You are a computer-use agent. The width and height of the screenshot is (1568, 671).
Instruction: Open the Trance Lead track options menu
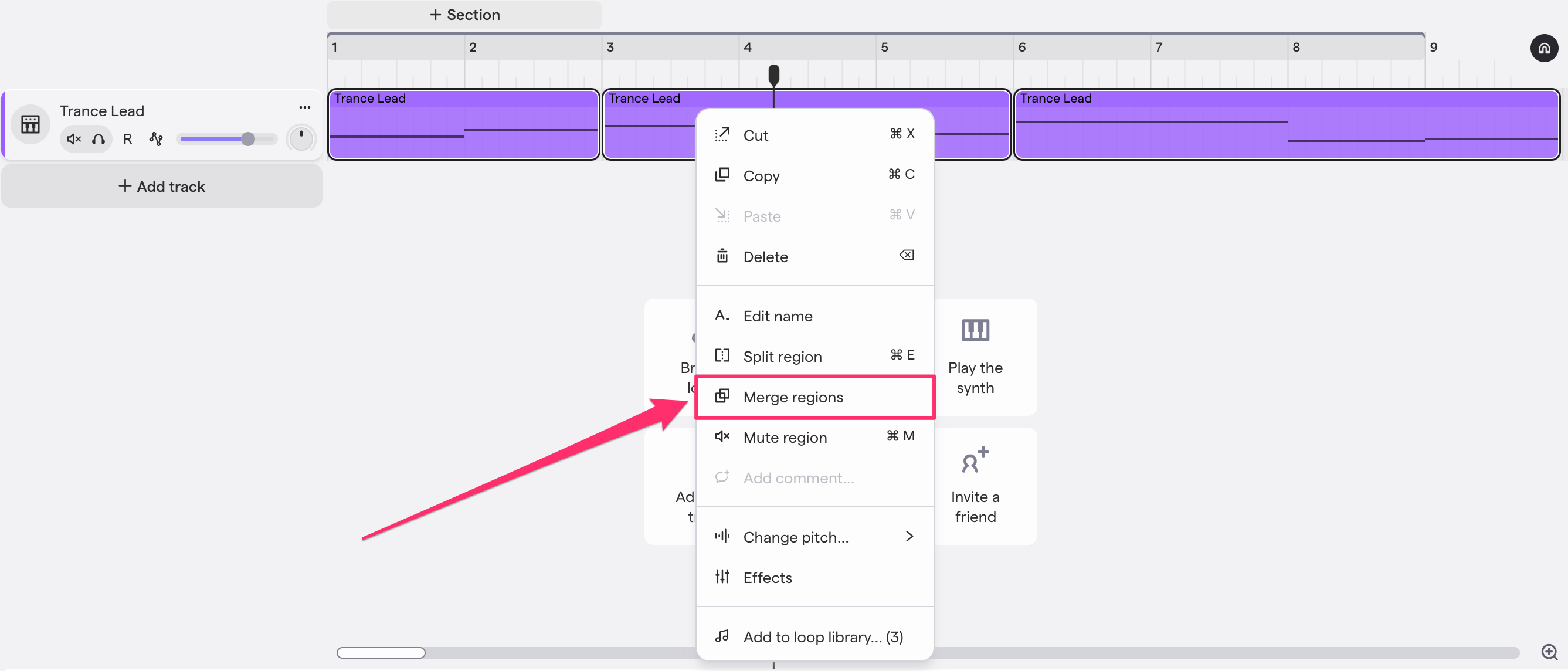304,108
